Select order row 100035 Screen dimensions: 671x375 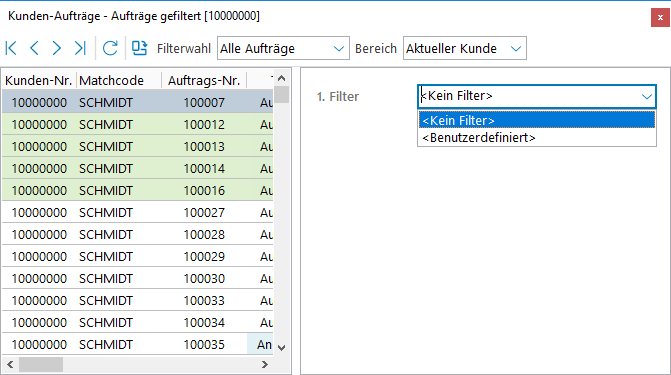tap(137, 345)
